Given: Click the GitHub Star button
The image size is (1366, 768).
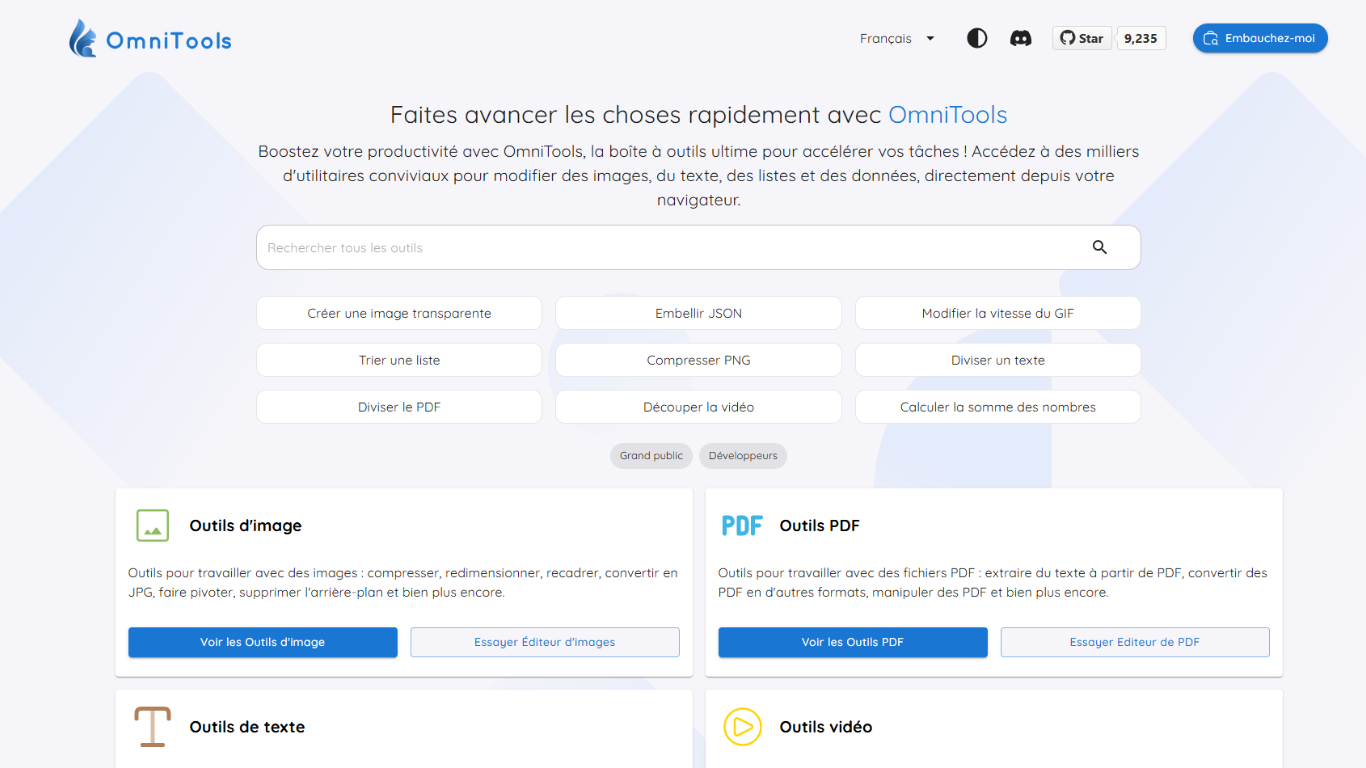Looking at the screenshot, I should pyautogui.click(x=1082, y=38).
